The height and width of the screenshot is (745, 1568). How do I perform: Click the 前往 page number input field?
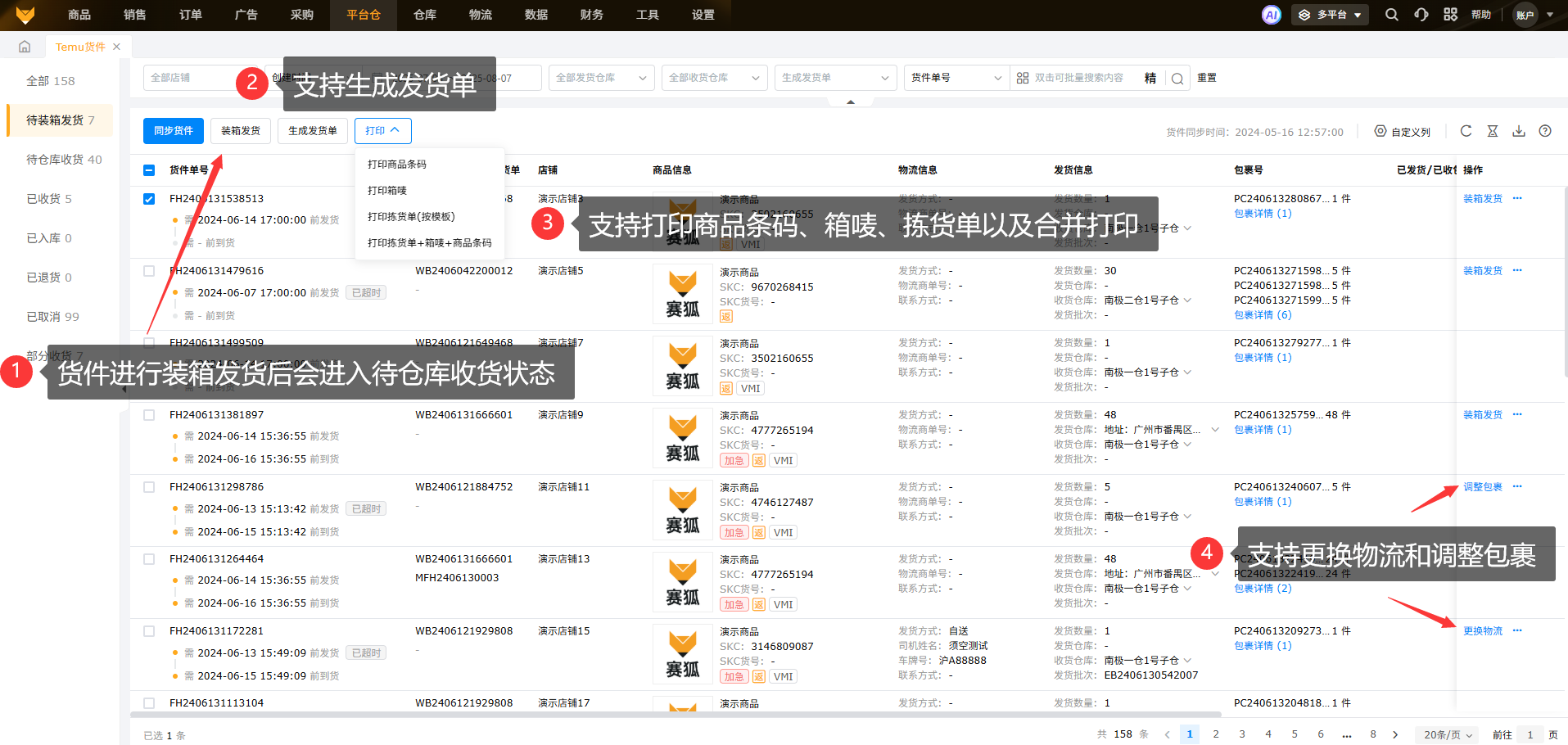tap(1529, 734)
